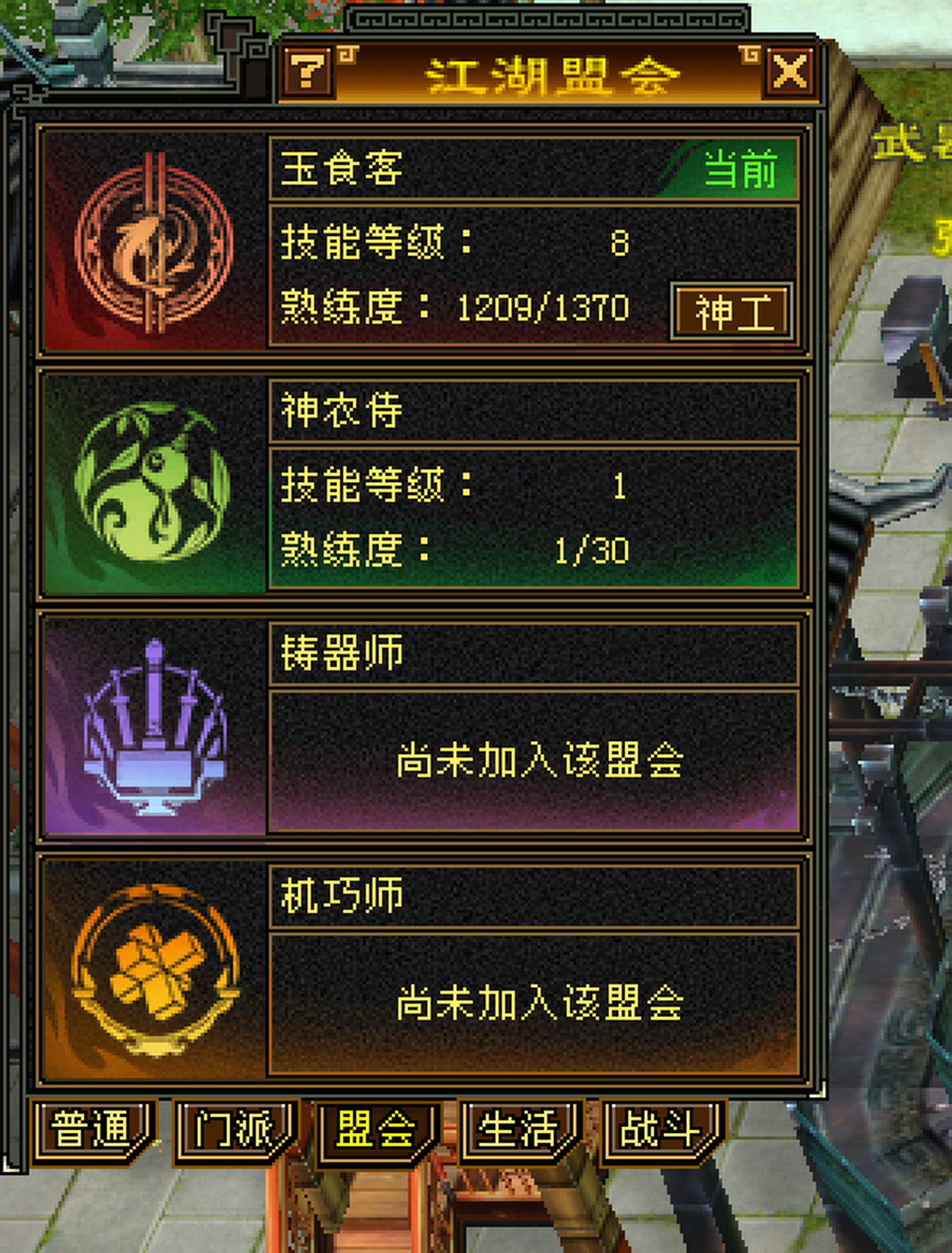
Task: Close the 江湖盟会 panel with X
Action: [x=789, y=72]
